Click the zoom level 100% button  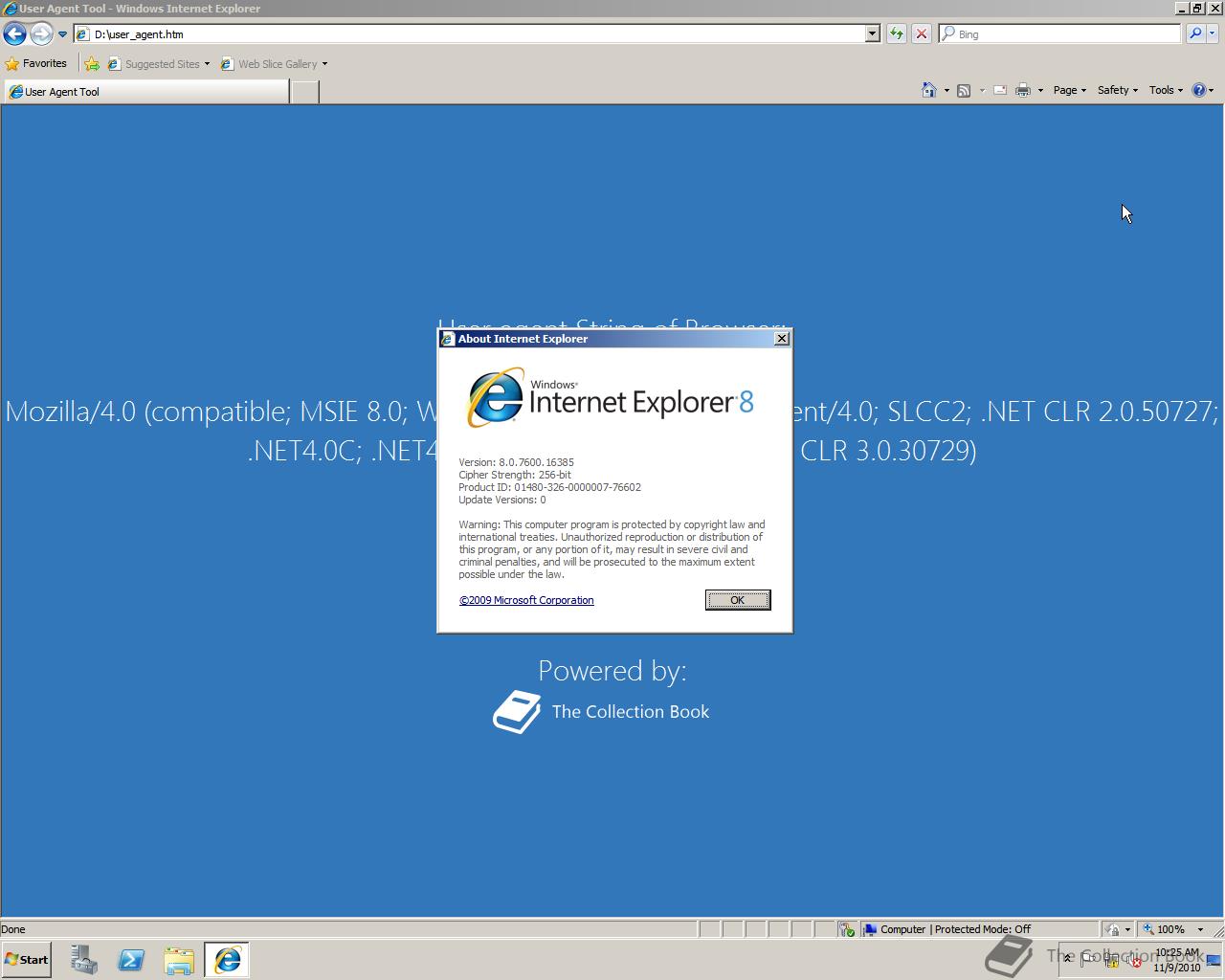(1164, 929)
